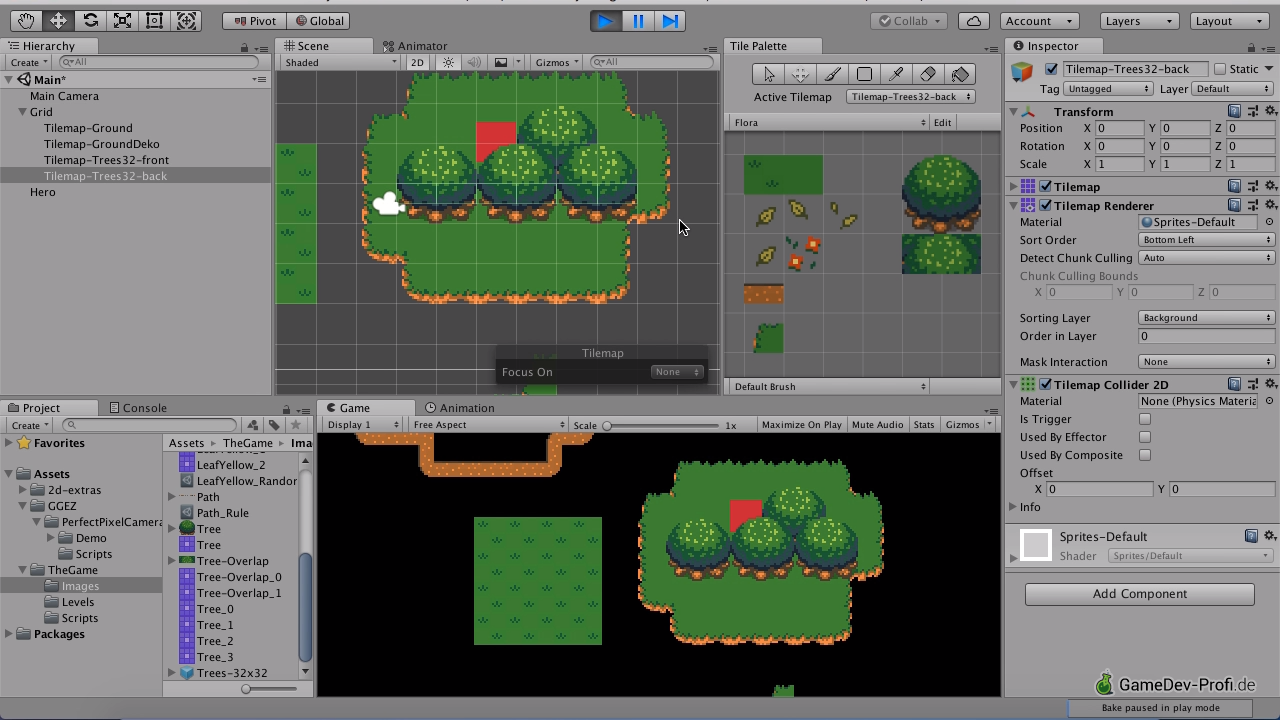1280x720 pixels.
Task: Select the box fill rectangle tool
Action: [864, 74]
